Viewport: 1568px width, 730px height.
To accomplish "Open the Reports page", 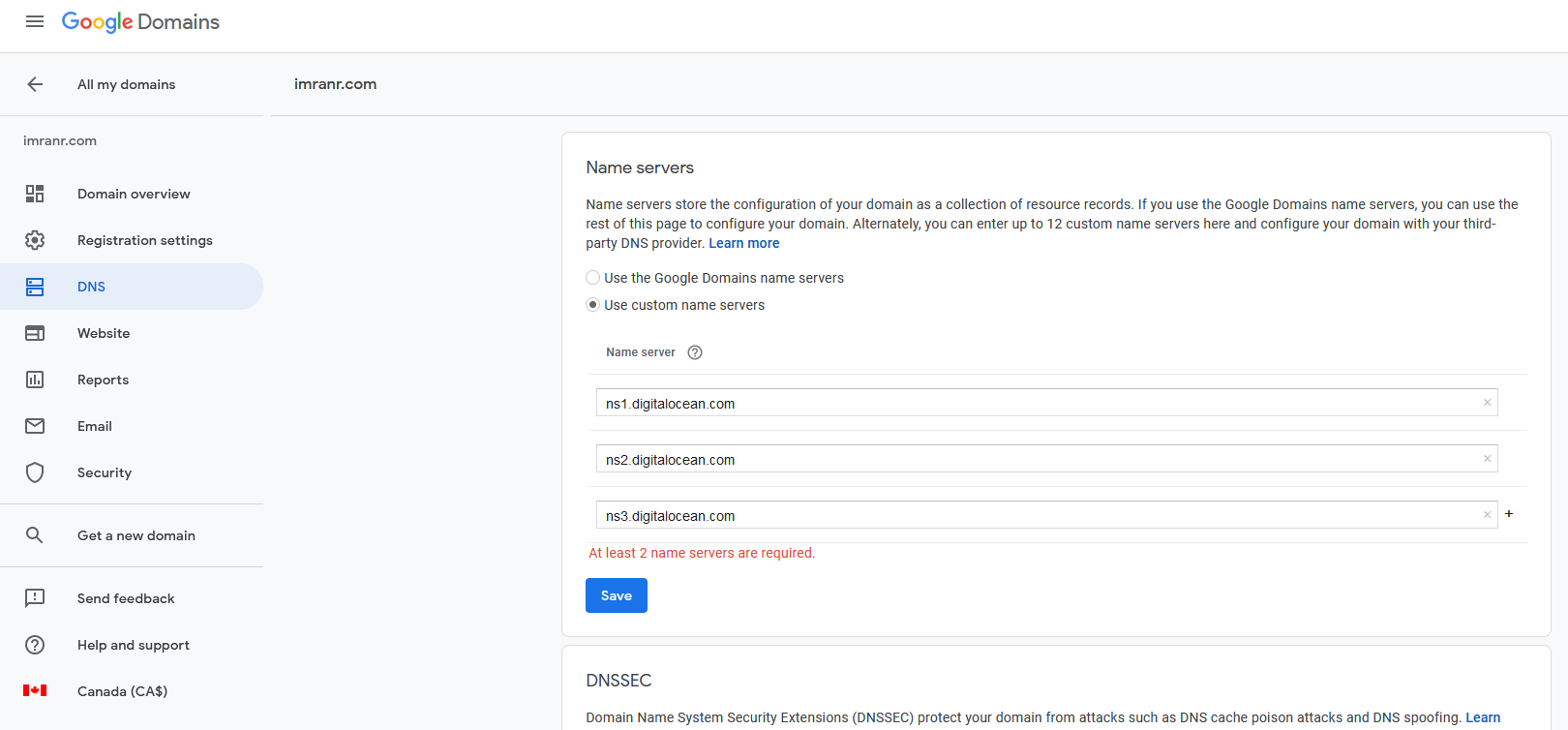I will (103, 380).
